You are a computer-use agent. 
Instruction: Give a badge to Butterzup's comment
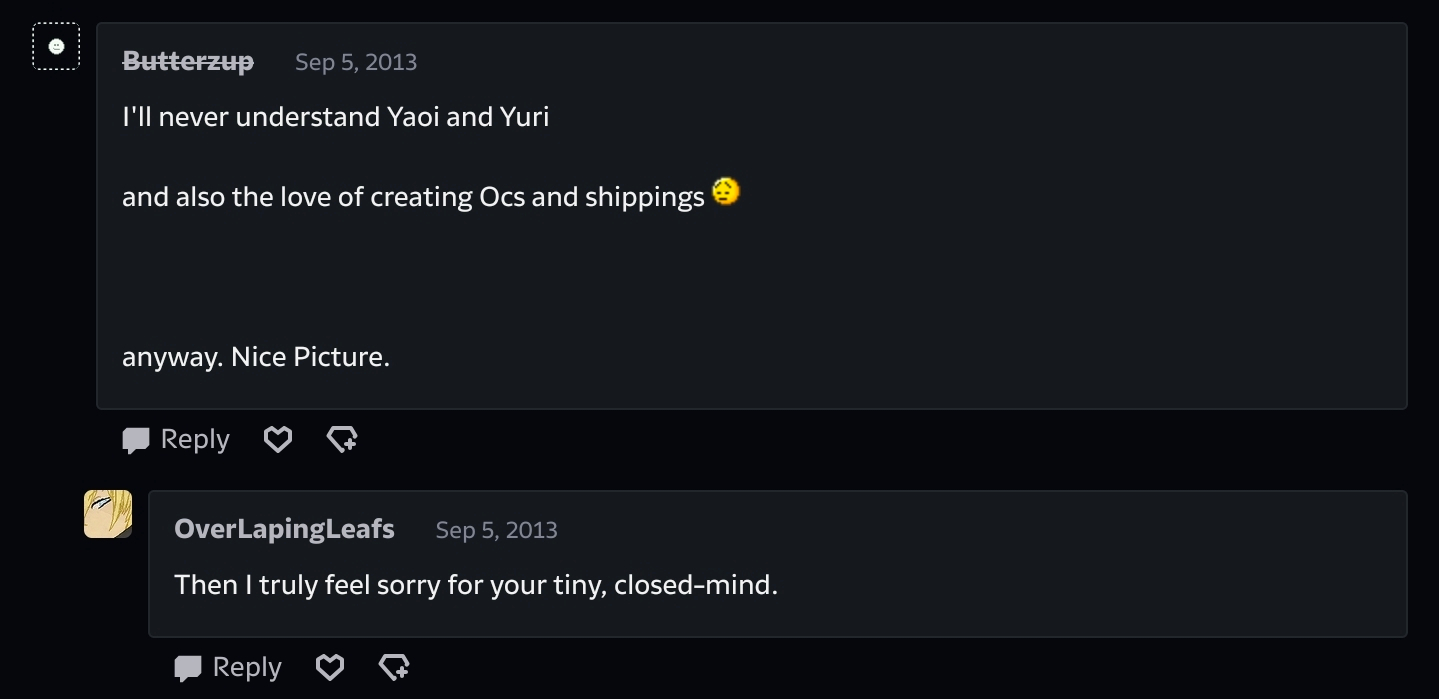(x=342, y=439)
